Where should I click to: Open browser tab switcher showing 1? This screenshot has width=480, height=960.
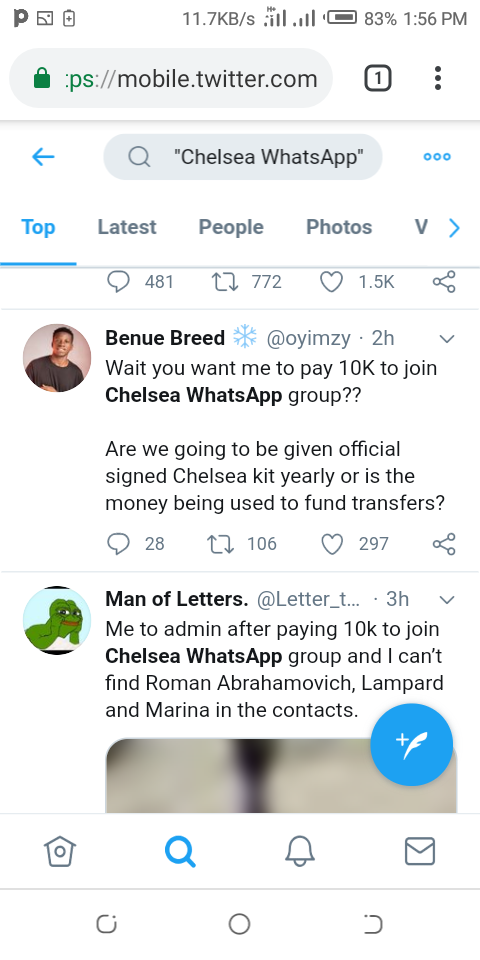tap(378, 78)
